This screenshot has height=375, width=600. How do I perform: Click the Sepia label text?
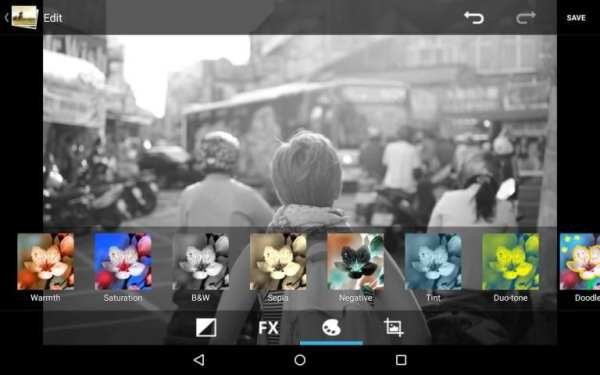tap(278, 298)
